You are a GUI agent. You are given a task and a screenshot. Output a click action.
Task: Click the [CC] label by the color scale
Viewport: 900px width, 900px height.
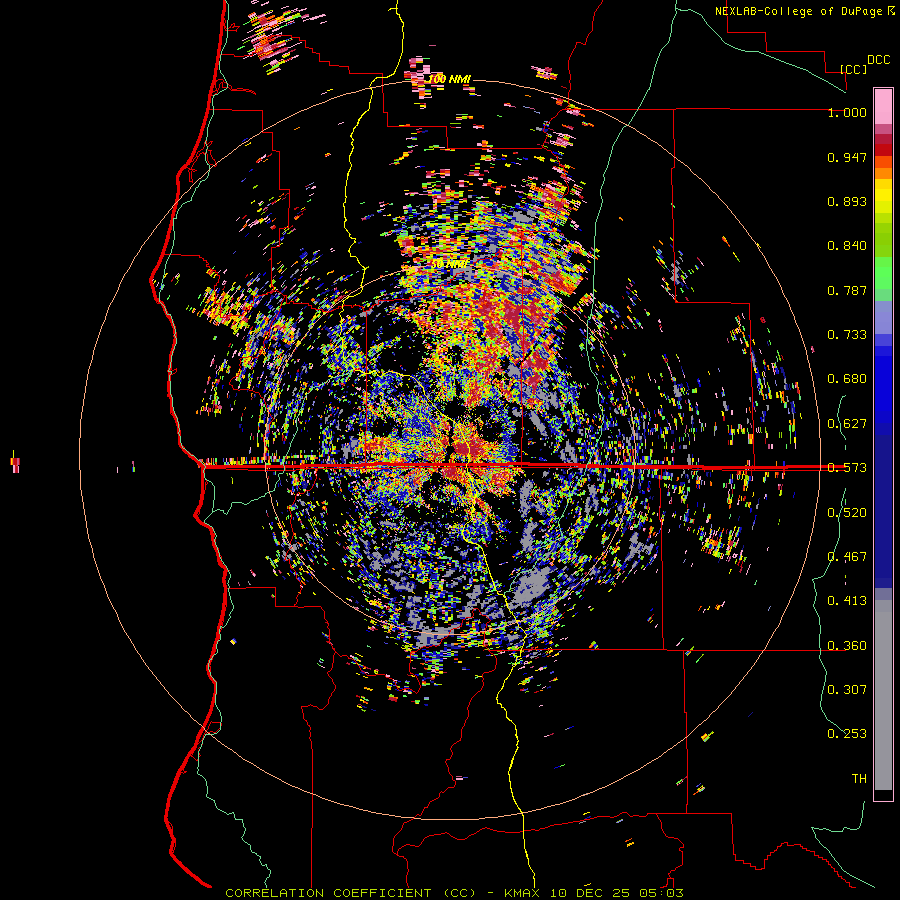[853, 69]
